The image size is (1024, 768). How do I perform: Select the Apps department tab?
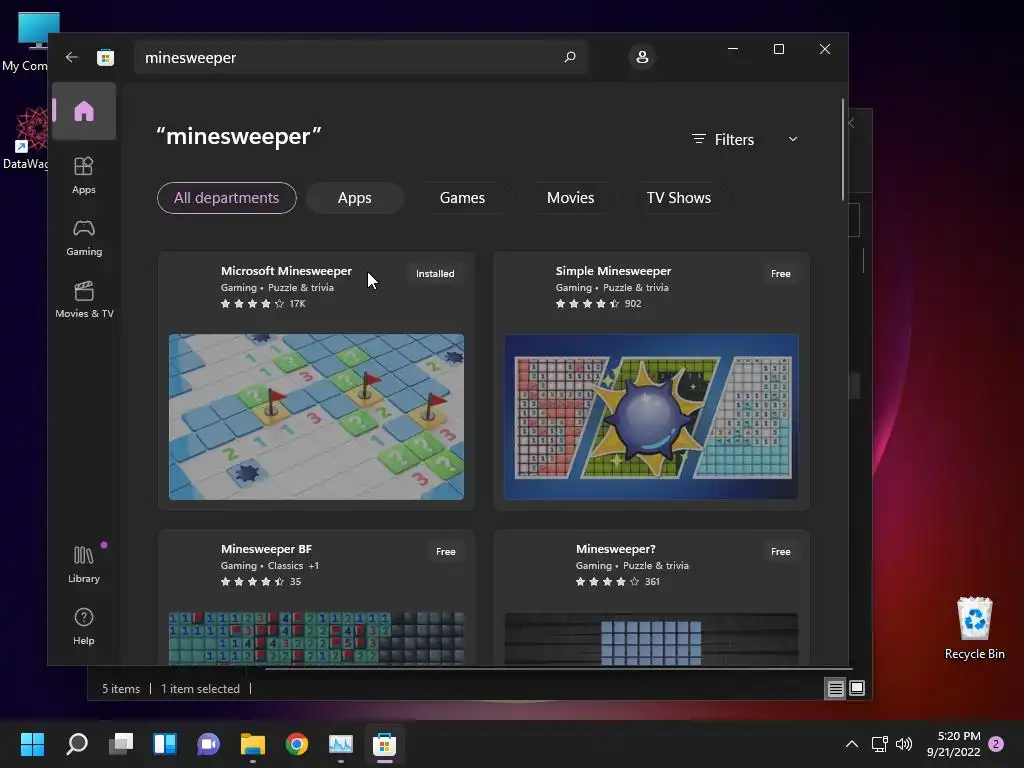point(355,198)
